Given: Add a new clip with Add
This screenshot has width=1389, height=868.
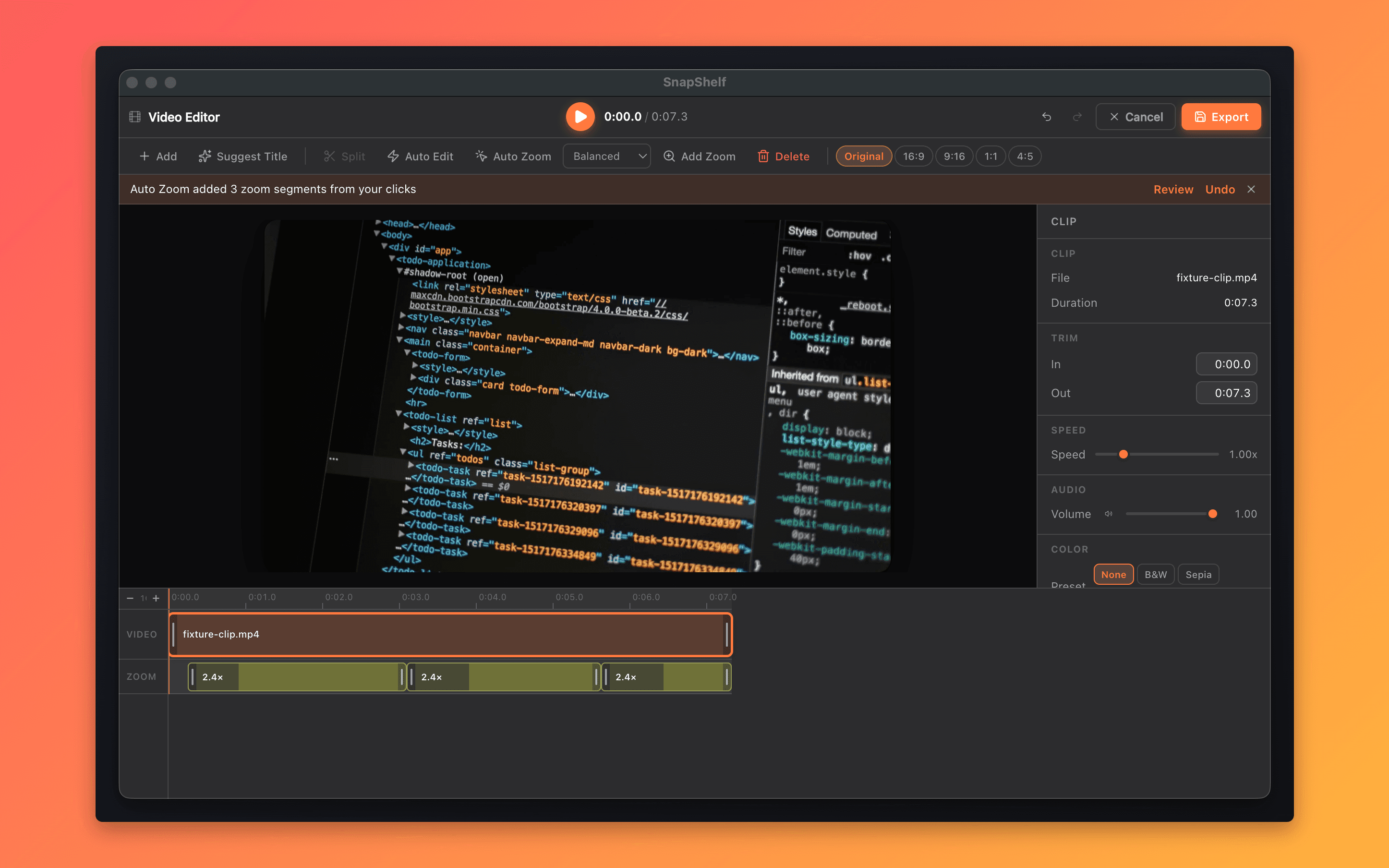Looking at the screenshot, I should (x=158, y=156).
